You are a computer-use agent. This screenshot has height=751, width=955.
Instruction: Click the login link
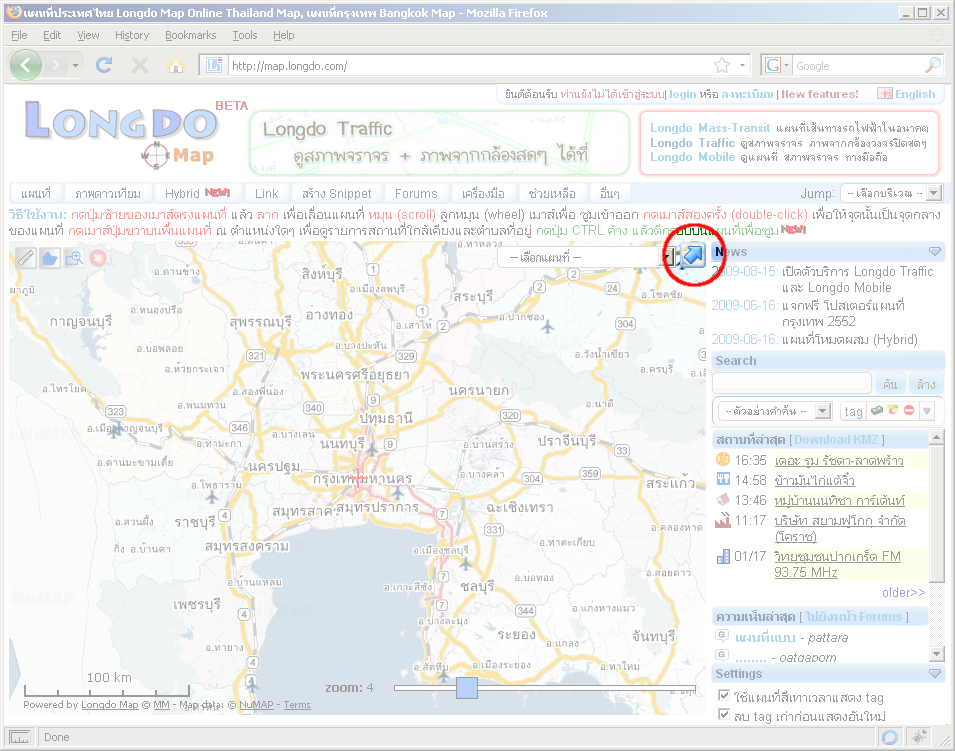tap(682, 94)
